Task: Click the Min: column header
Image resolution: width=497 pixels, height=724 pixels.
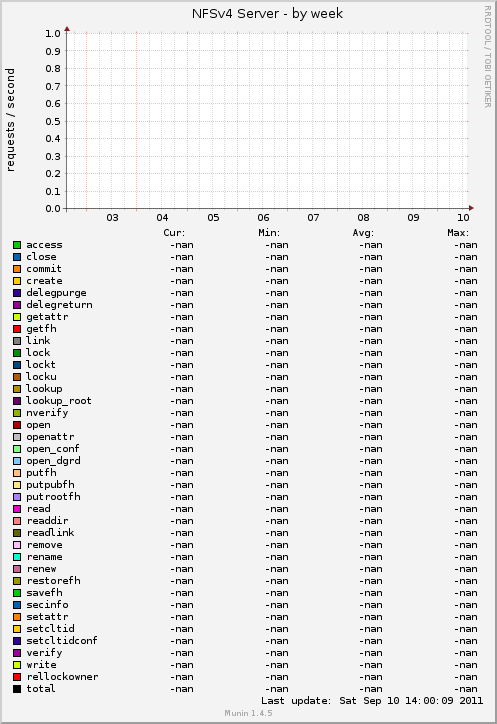Action: (x=269, y=233)
